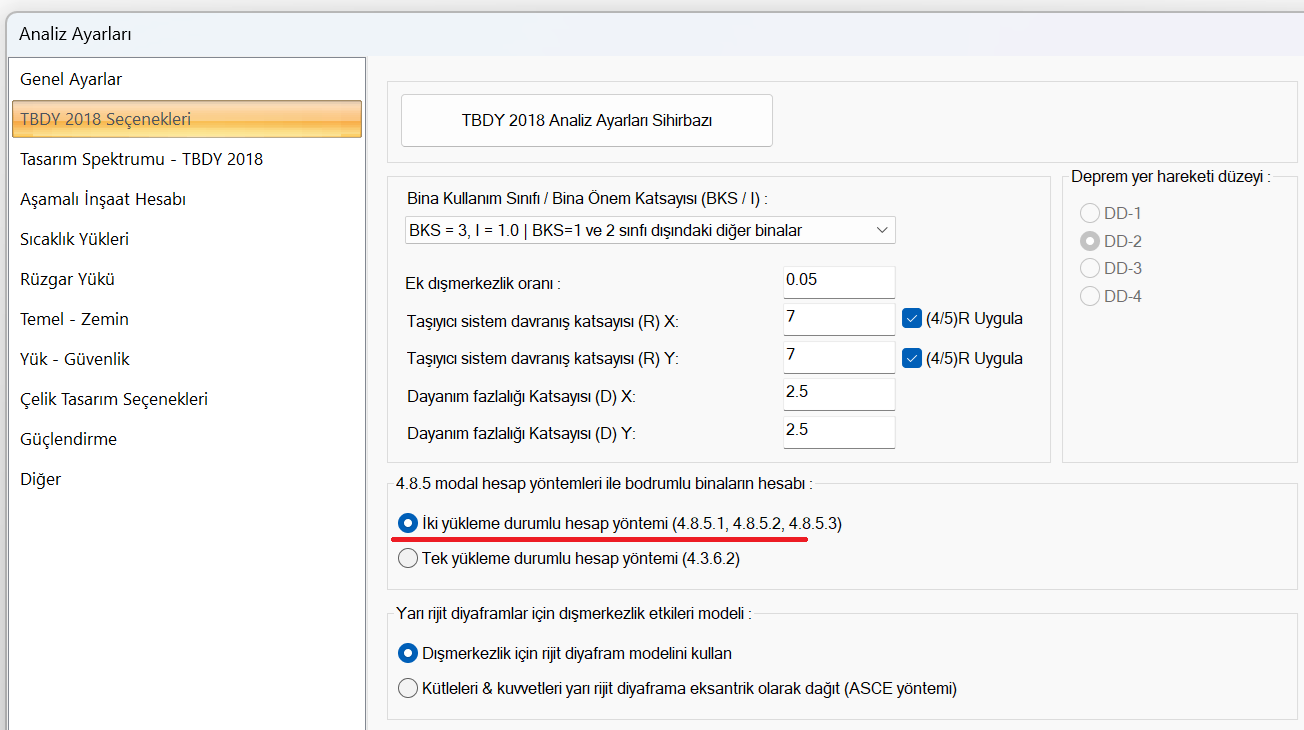Choose ASCE yöntemi eccentric distribution option
Image resolution: width=1304 pixels, height=730 pixels.
(408, 688)
